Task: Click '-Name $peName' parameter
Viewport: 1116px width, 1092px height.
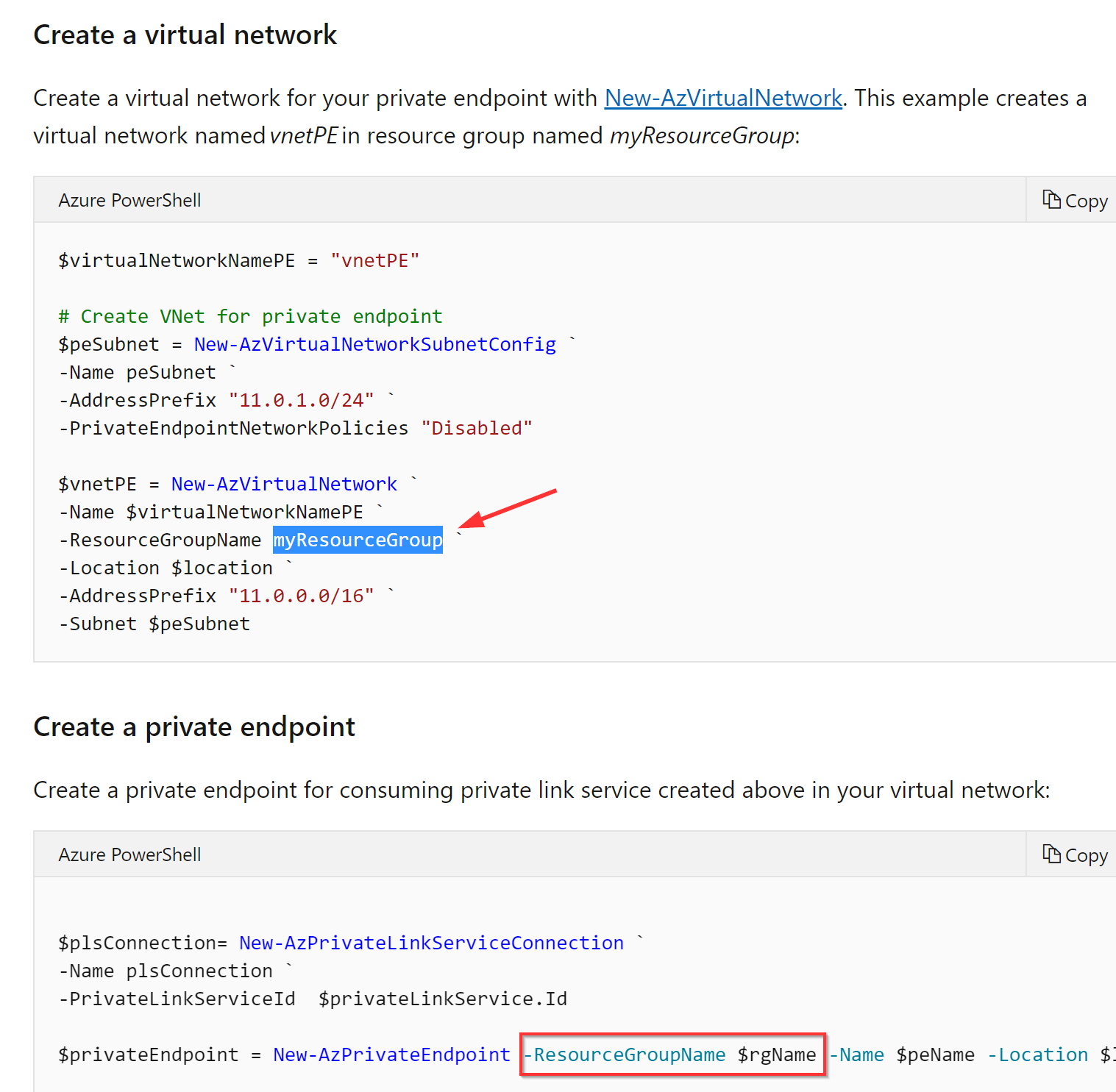Action: click(x=902, y=1054)
